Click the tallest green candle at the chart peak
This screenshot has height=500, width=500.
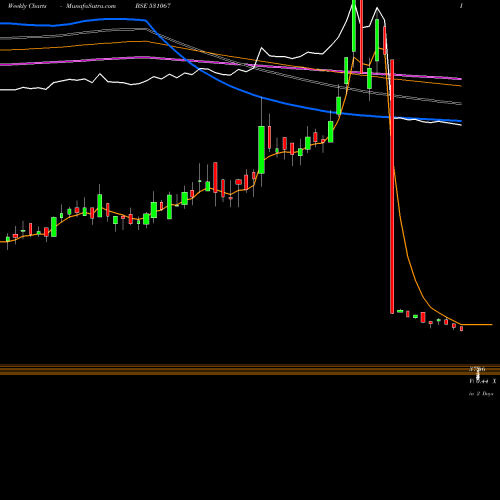point(354,26)
